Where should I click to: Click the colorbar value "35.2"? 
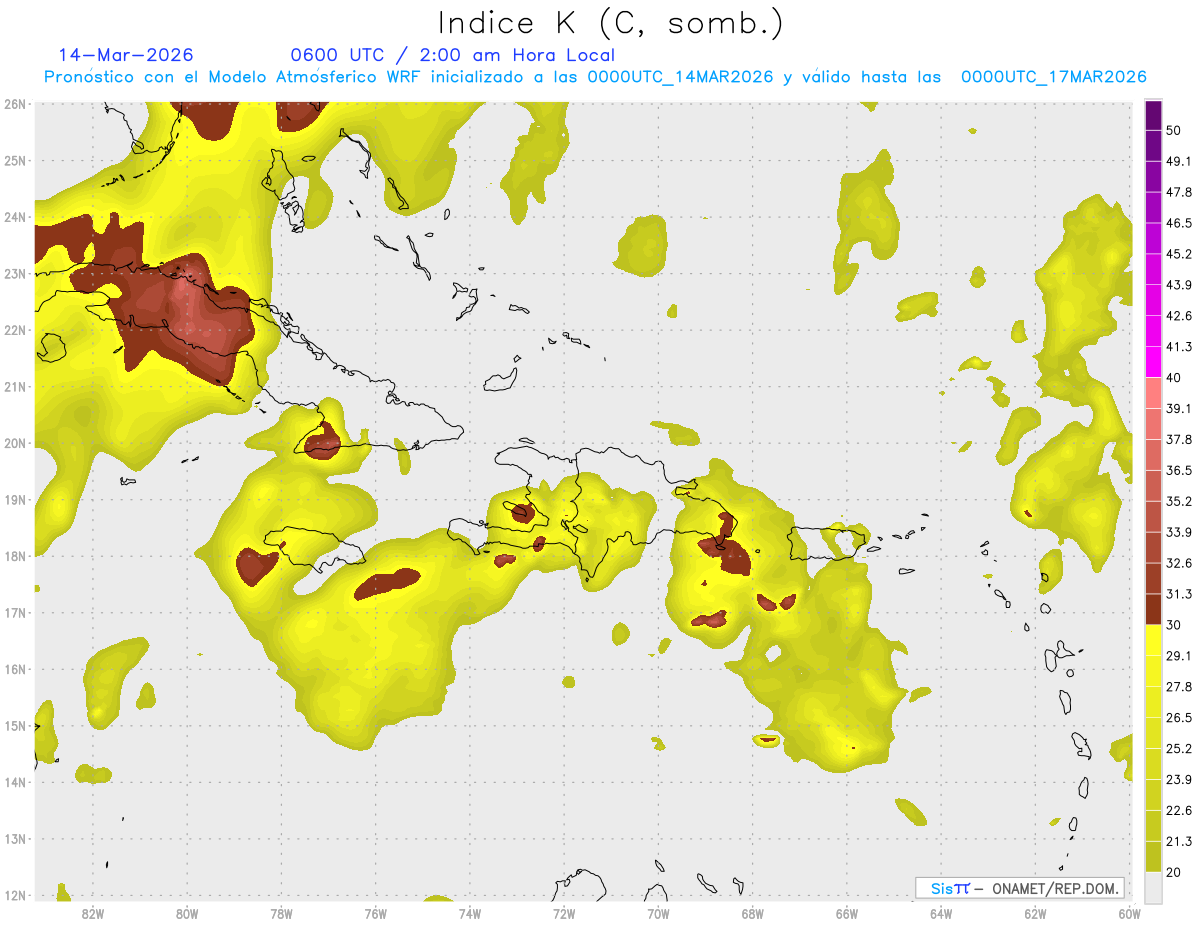click(x=1179, y=501)
